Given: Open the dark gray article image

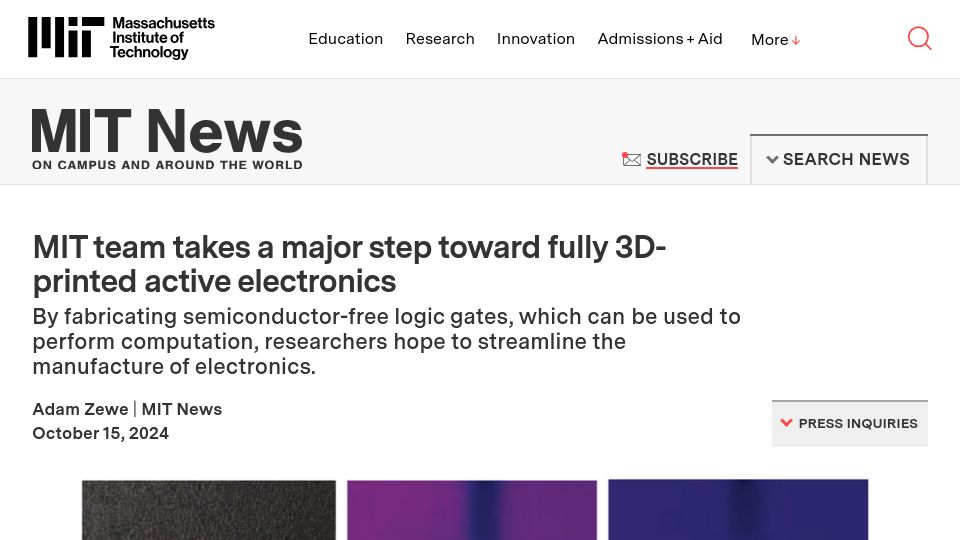Looking at the screenshot, I should (x=209, y=510).
